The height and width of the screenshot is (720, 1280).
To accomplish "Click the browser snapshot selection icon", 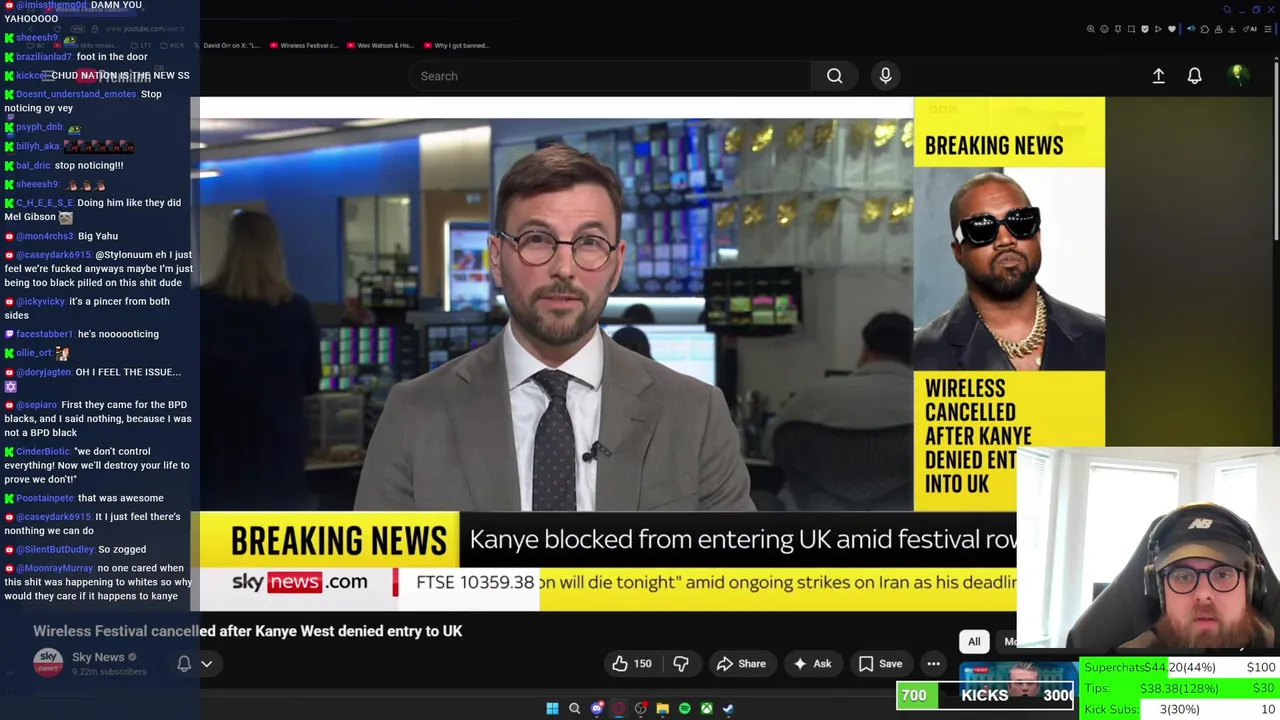I will [1131, 29].
